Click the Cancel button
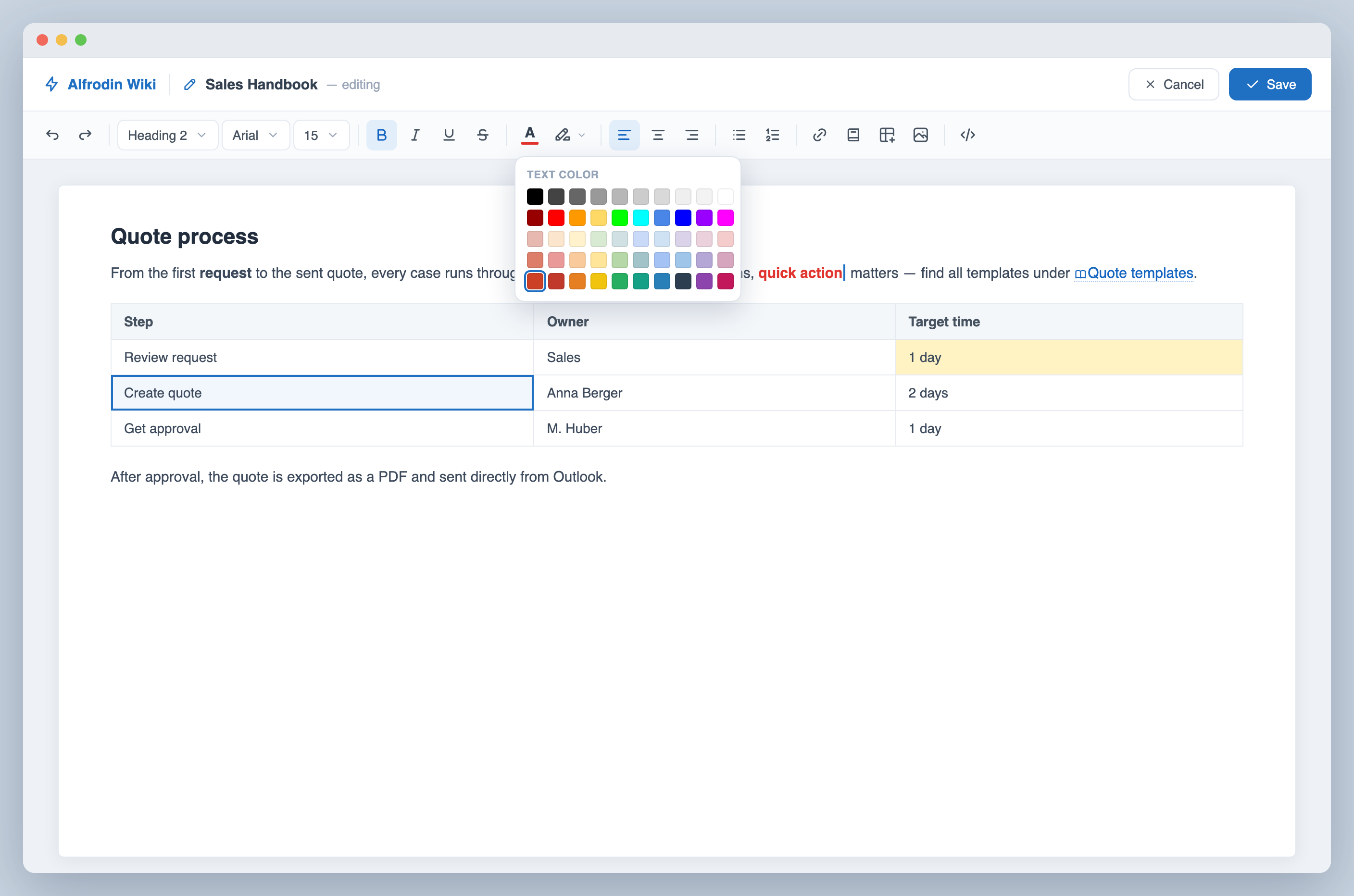 [x=1173, y=84]
